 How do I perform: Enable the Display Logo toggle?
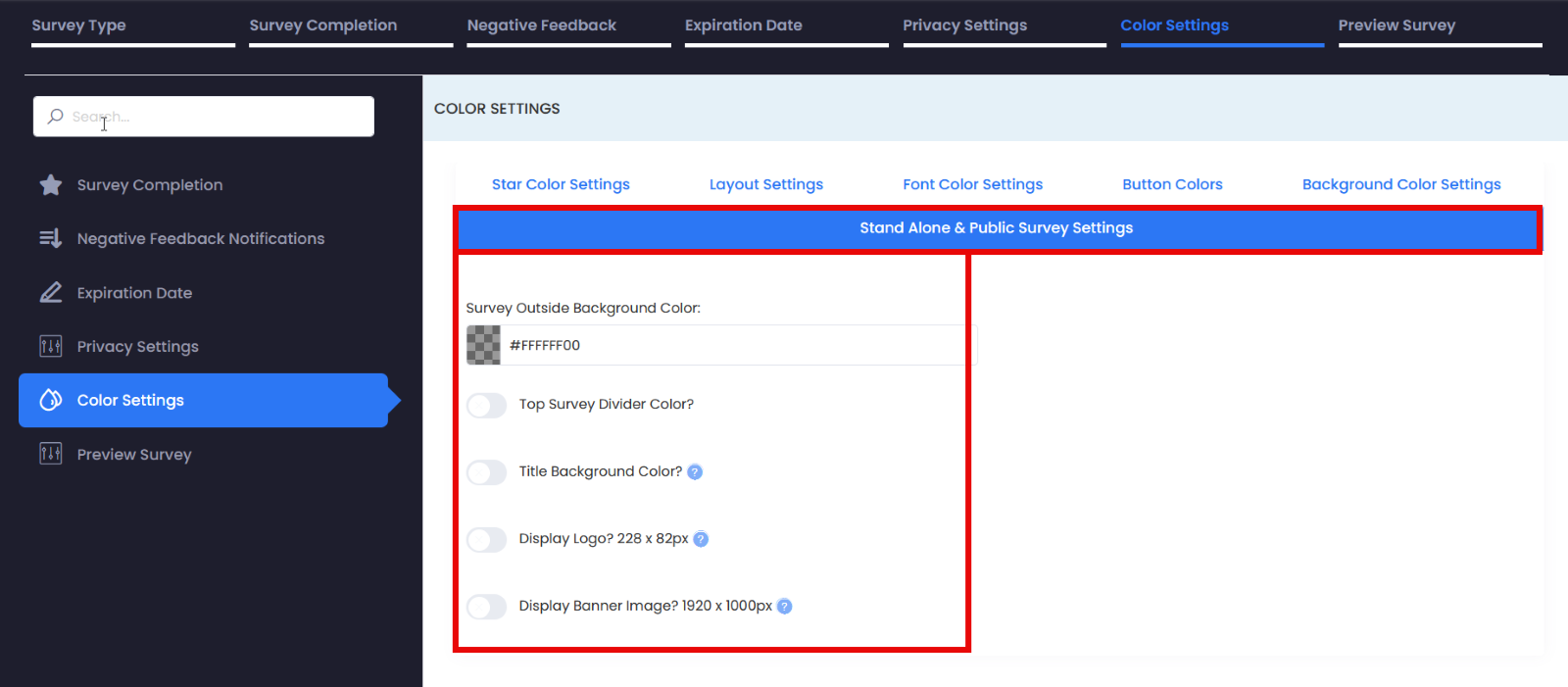click(x=487, y=539)
